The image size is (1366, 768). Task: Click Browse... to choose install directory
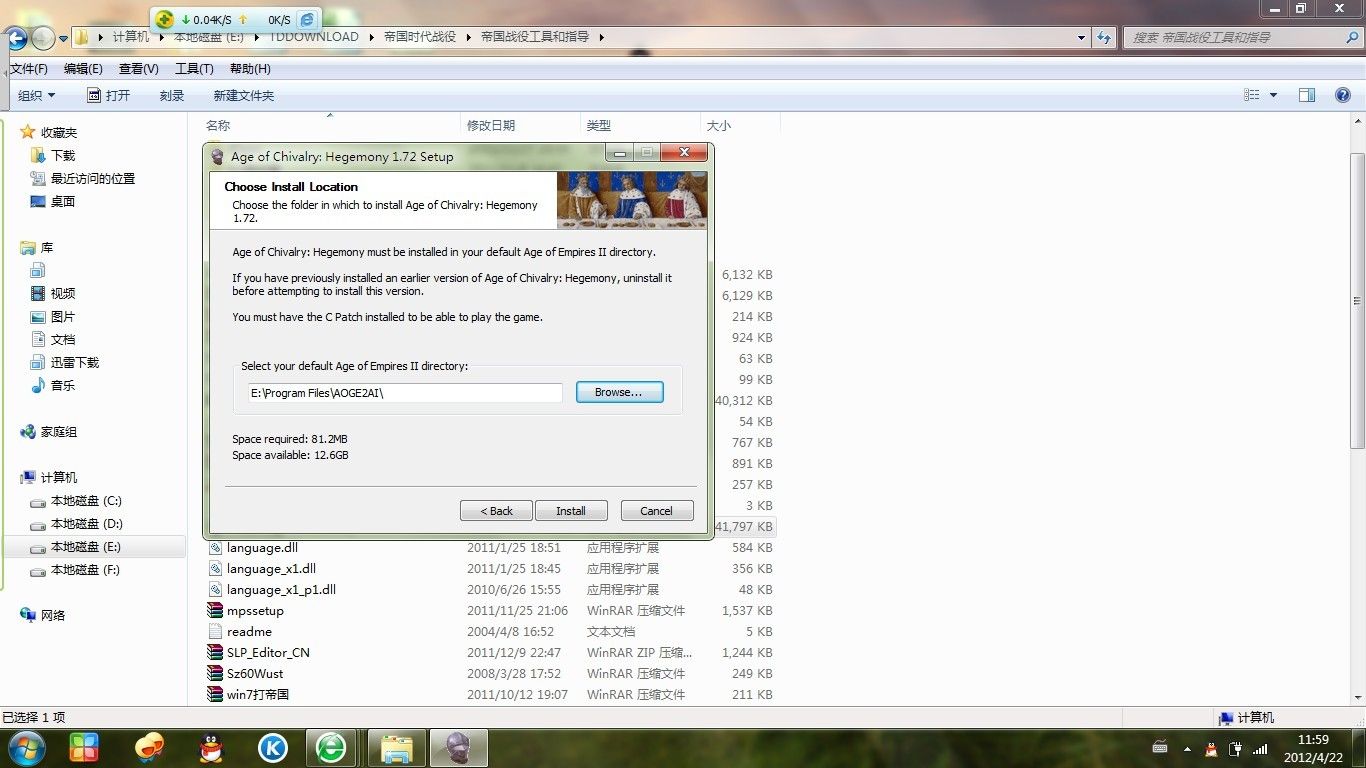click(619, 393)
